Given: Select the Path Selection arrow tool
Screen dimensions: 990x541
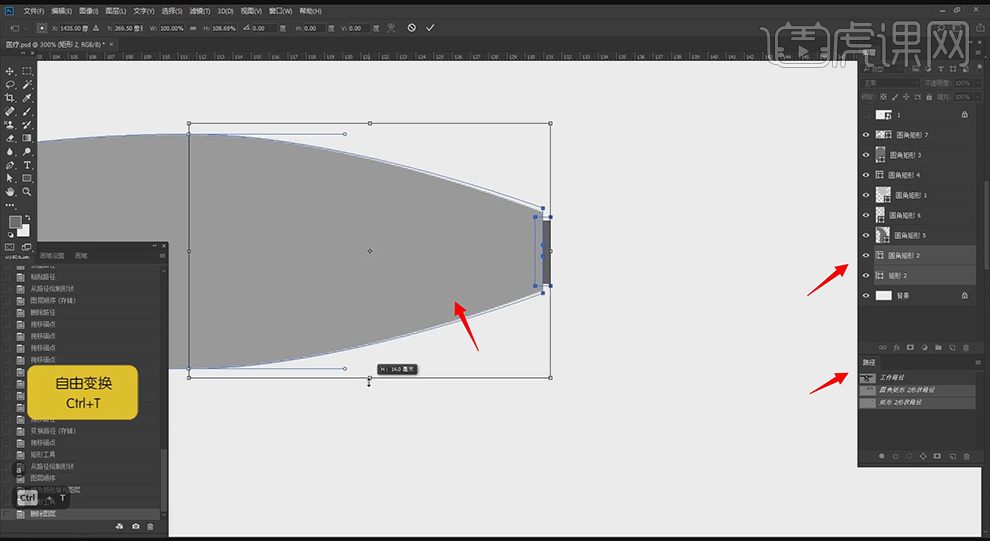Looking at the screenshot, I should pyautogui.click(x=9, y=178).
